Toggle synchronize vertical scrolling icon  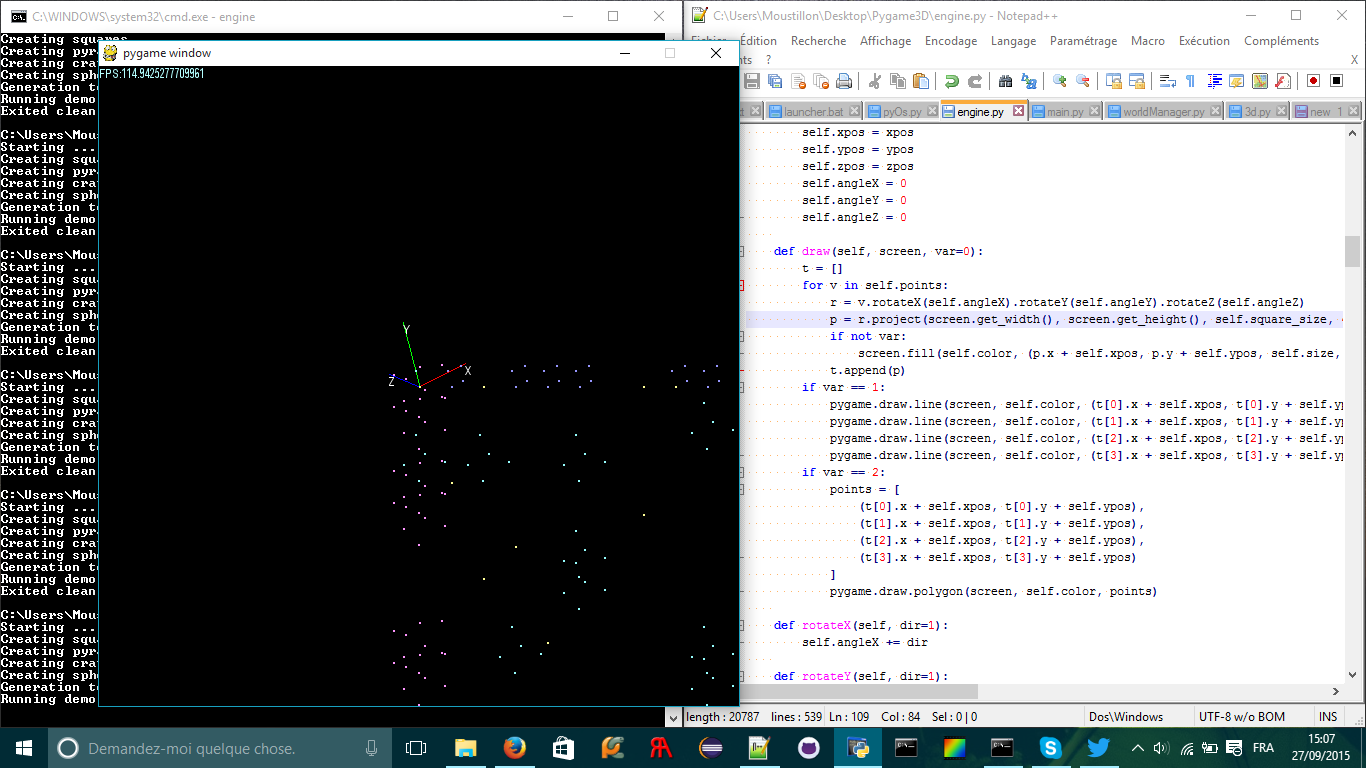(1113, 81)
